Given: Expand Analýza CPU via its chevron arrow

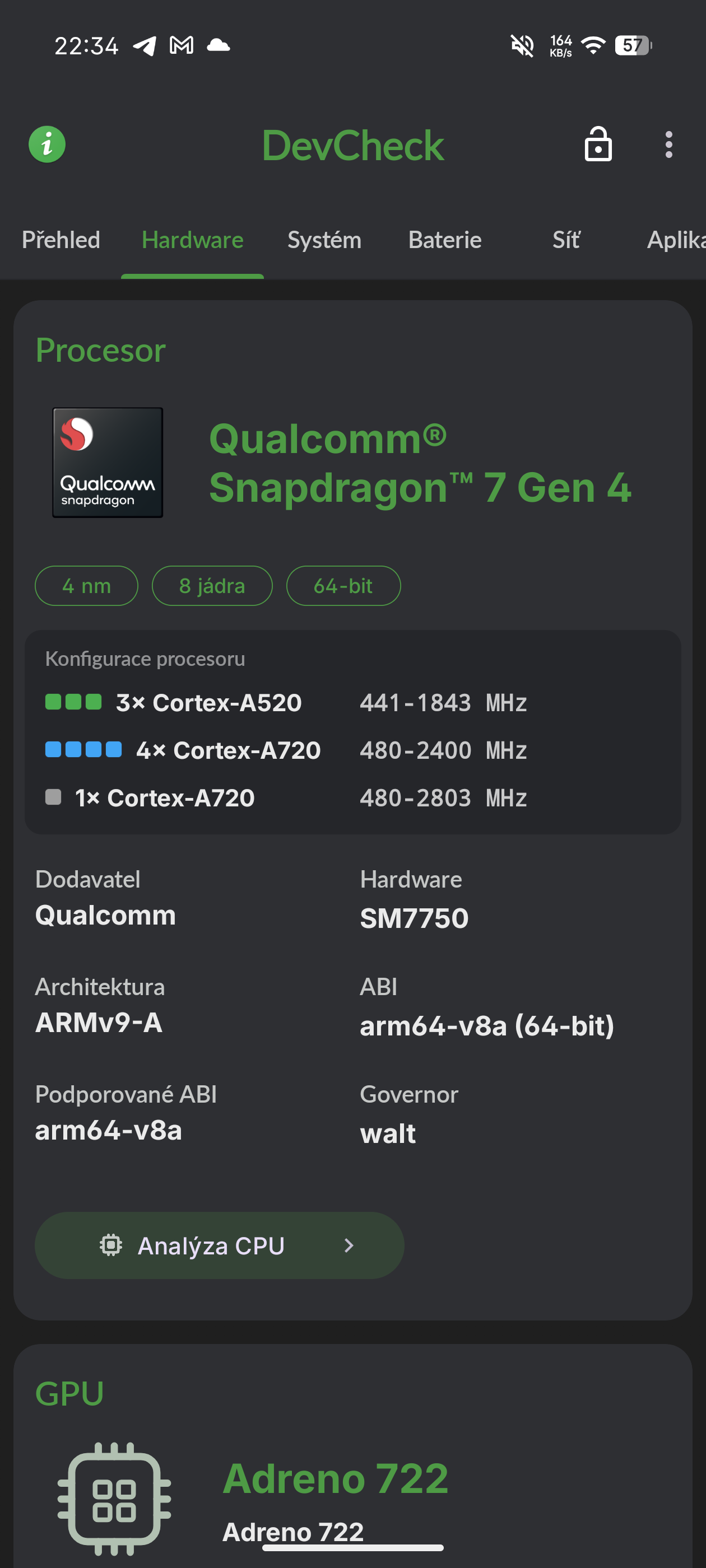Looking at the screenshot, I should pyautogui.click(x=349, y=1245).
